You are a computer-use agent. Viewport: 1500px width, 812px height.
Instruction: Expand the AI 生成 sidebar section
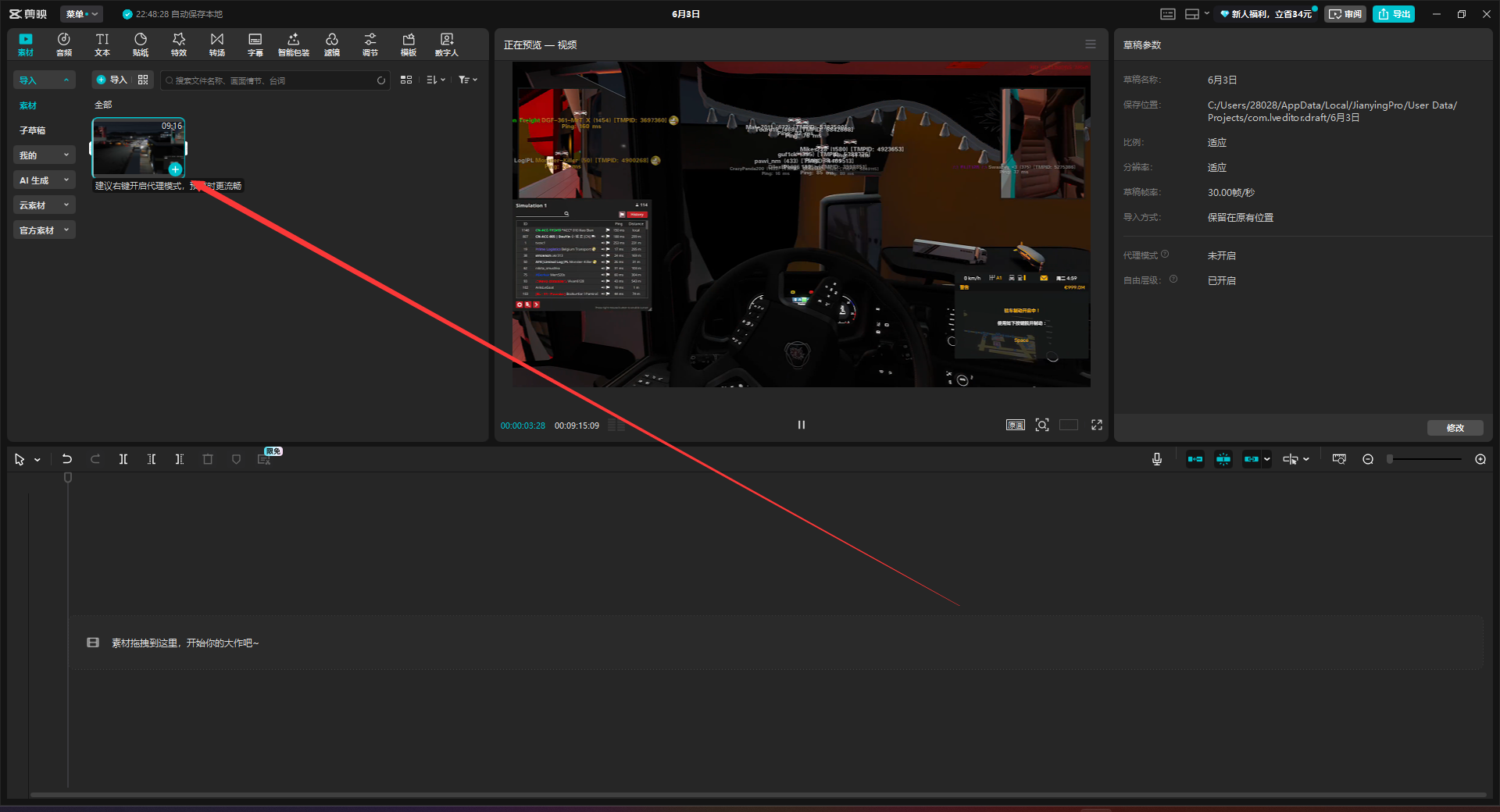tap(45, 180)
